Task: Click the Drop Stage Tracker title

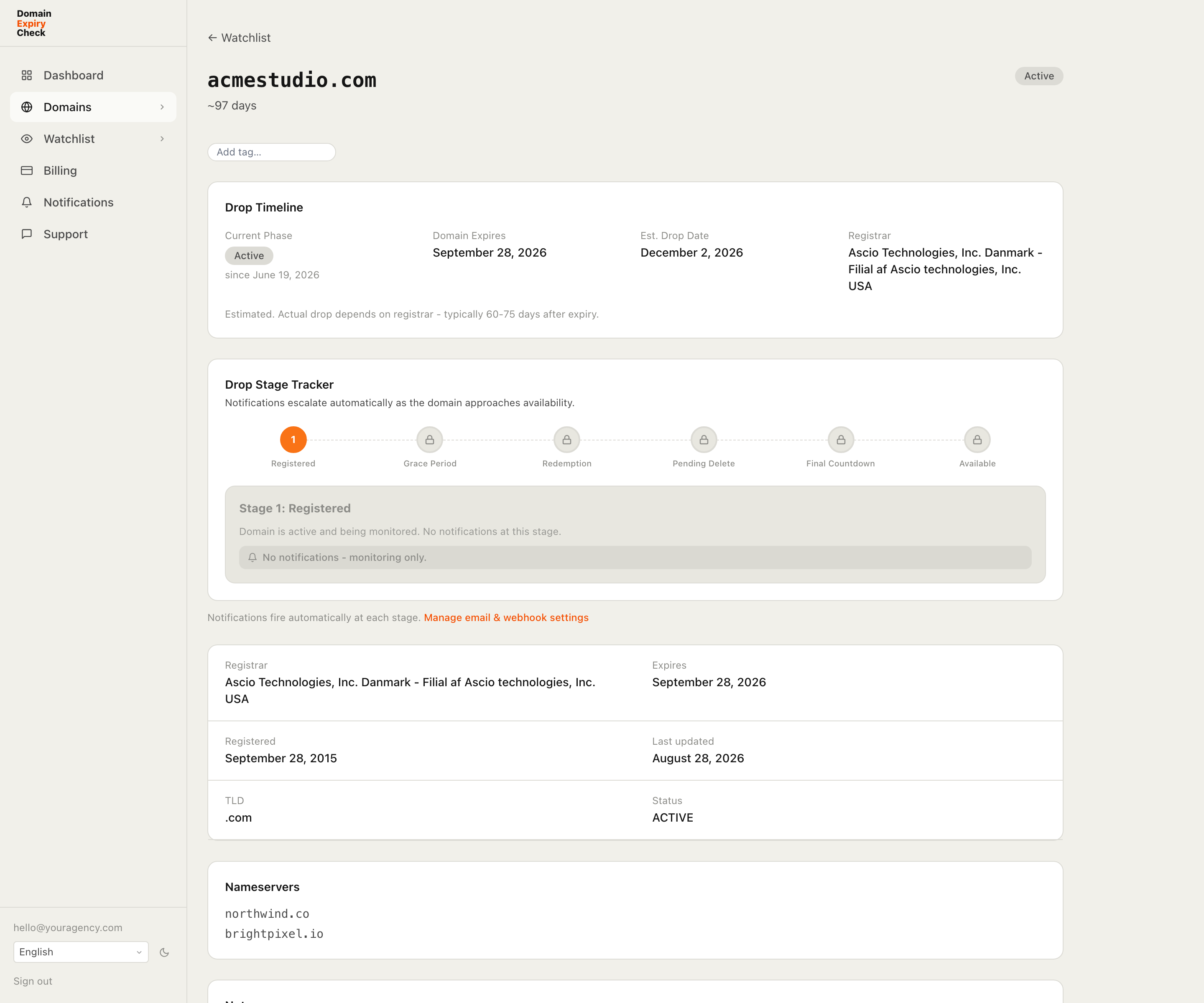Action: [279, 384]
